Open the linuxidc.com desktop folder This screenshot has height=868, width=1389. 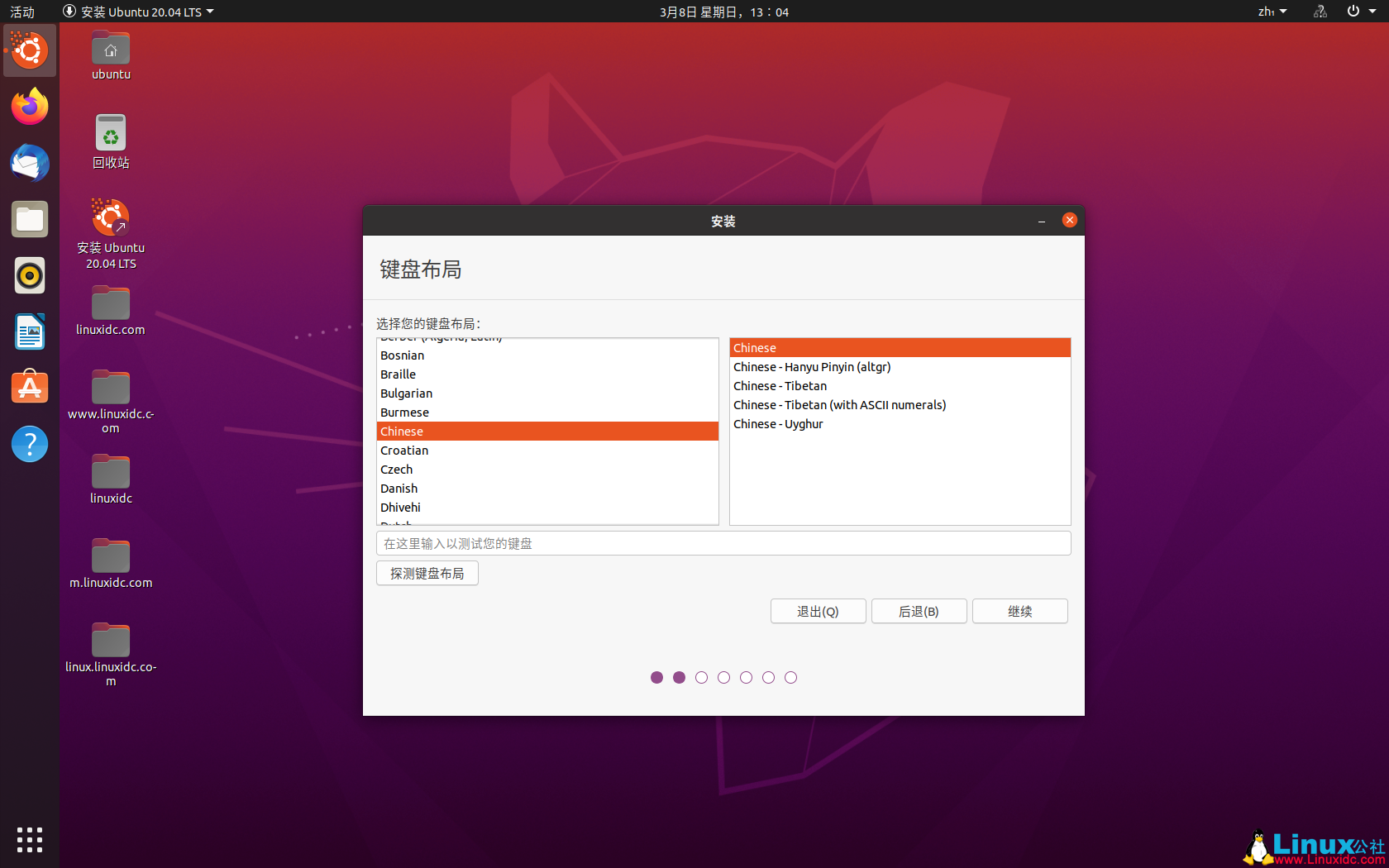(x=110, y=302)
